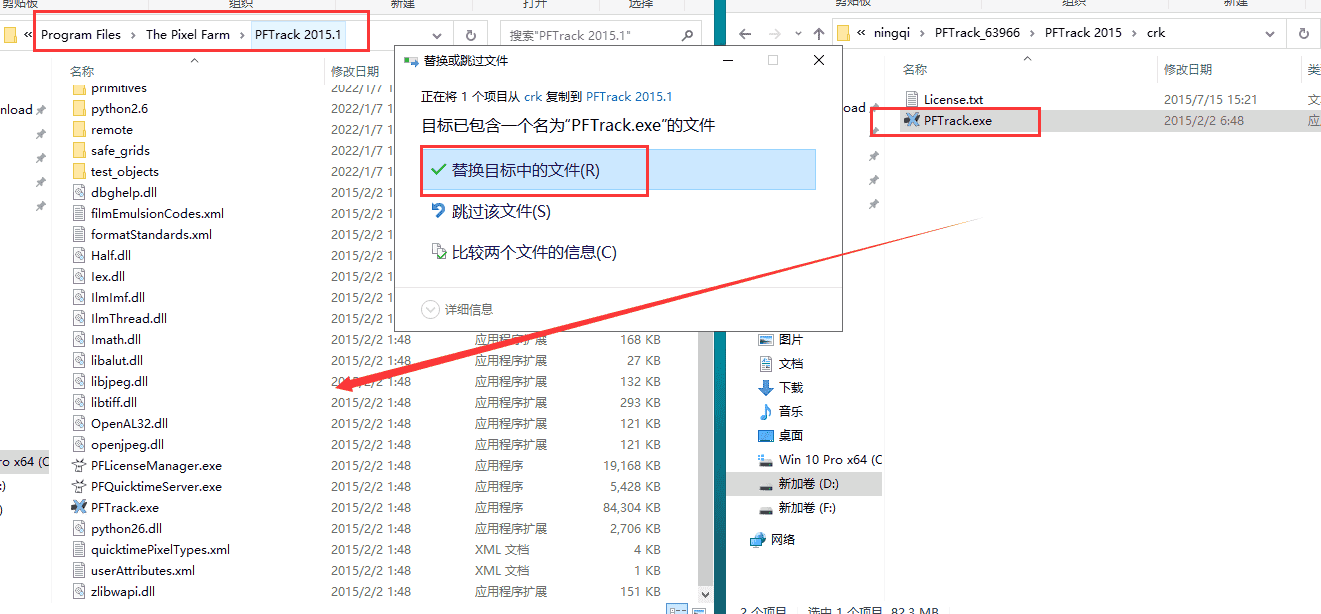Select PFQuicktimeServer.exe in left window

[x=156, y=486]
